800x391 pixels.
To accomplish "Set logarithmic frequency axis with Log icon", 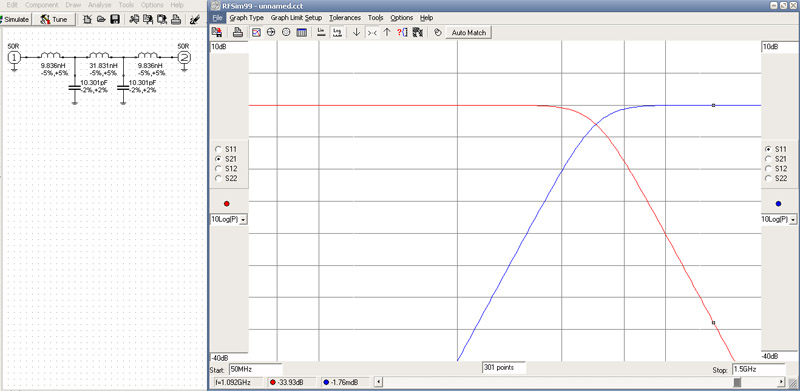I will coord(337,32).
